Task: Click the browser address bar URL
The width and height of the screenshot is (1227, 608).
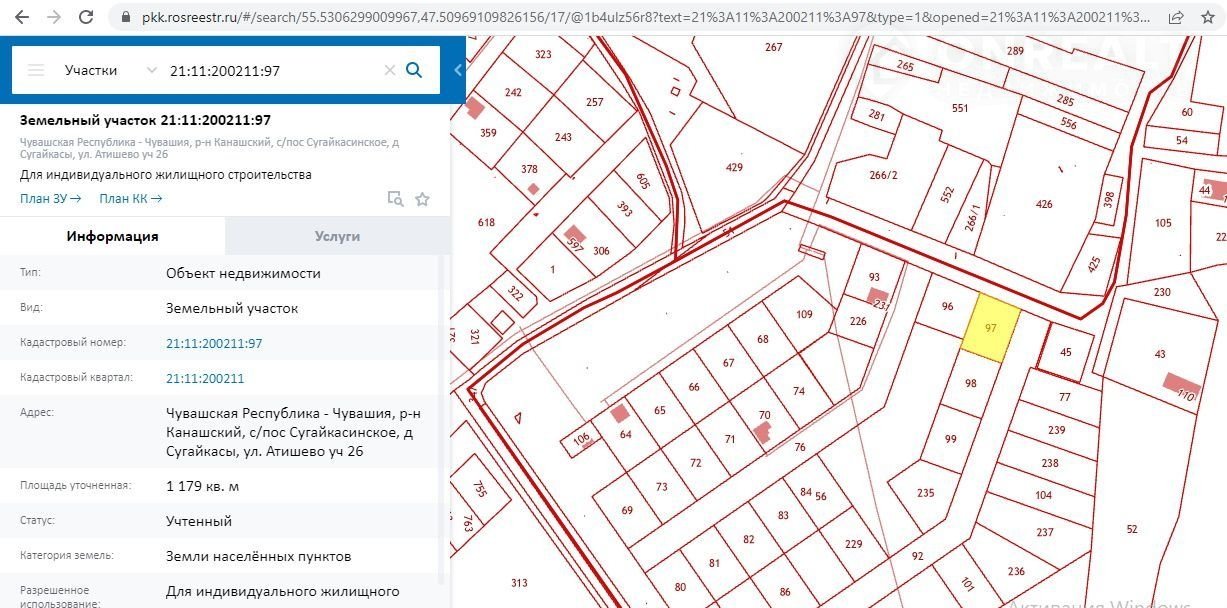Action: [x=640, y=17]
